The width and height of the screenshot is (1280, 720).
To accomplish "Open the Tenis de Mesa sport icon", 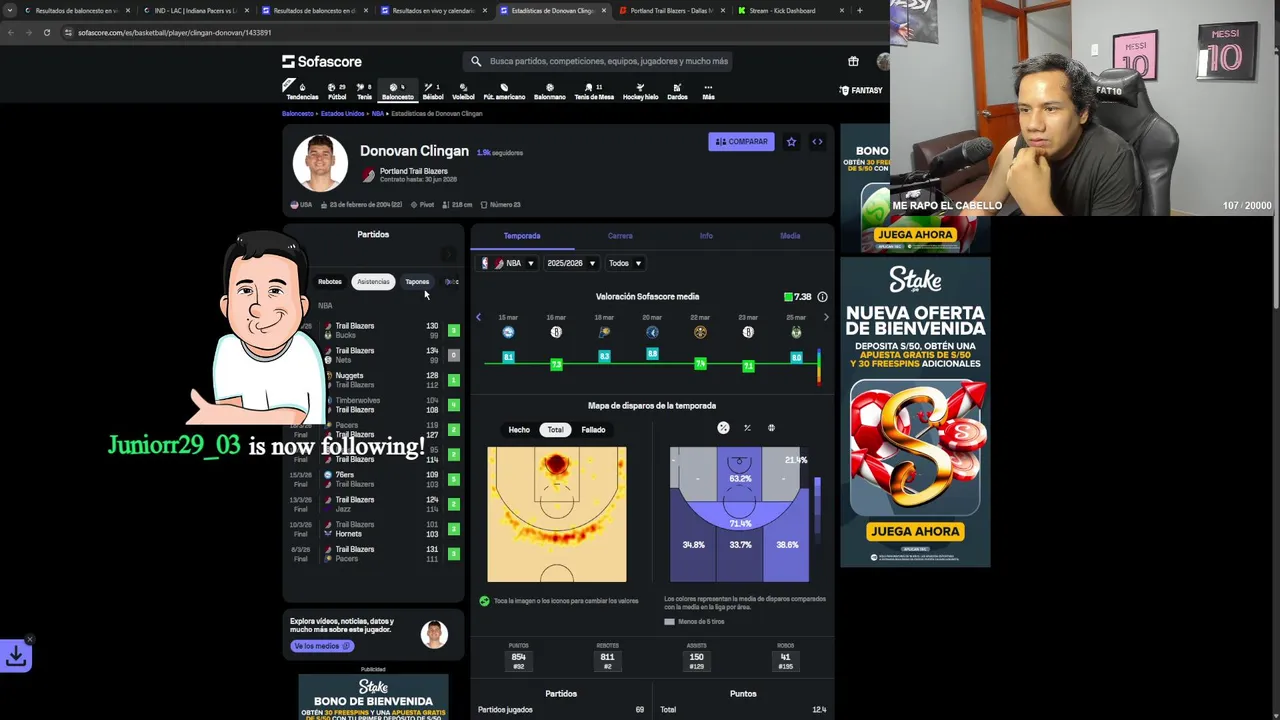I will [594, 91].
